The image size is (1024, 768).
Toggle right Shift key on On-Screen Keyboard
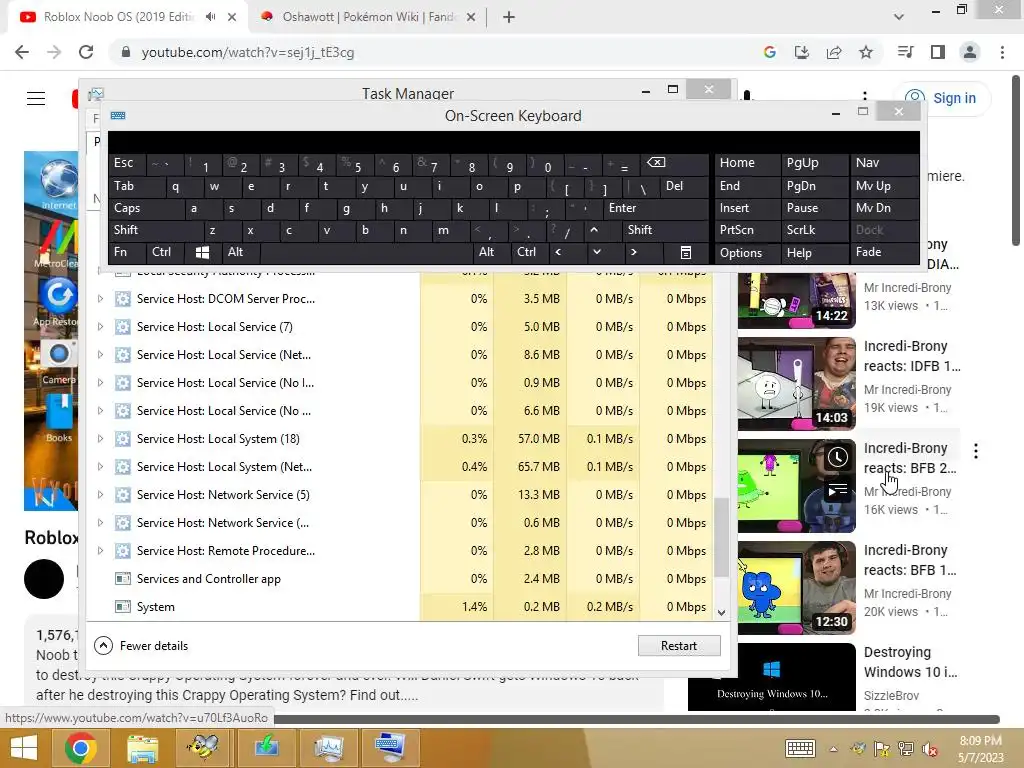point(665,230)
